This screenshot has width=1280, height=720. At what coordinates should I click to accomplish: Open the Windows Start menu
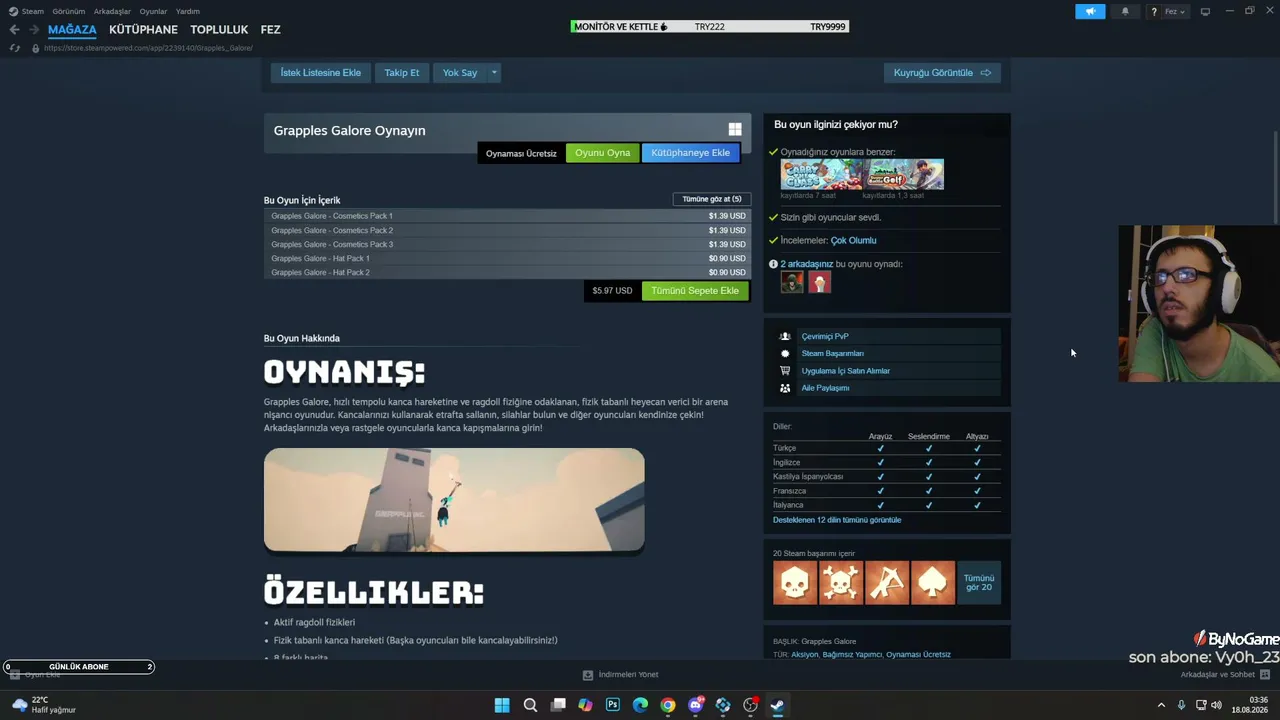[502, 705]
